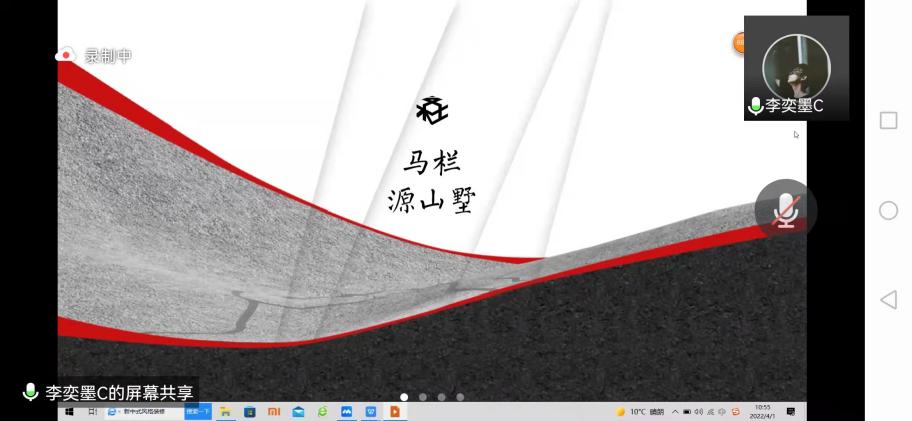
Task: Click the red recording indicator icon
Action: coord(66,56)
